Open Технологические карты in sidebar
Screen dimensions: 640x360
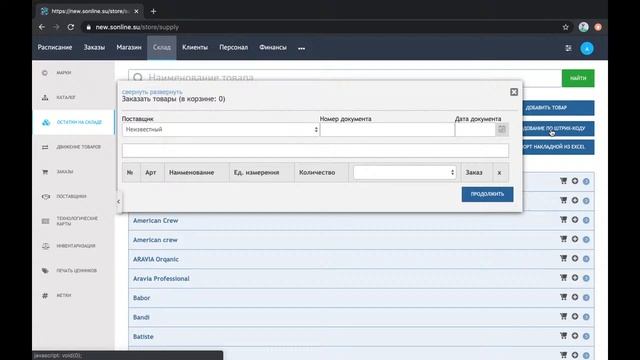point(77,221)
